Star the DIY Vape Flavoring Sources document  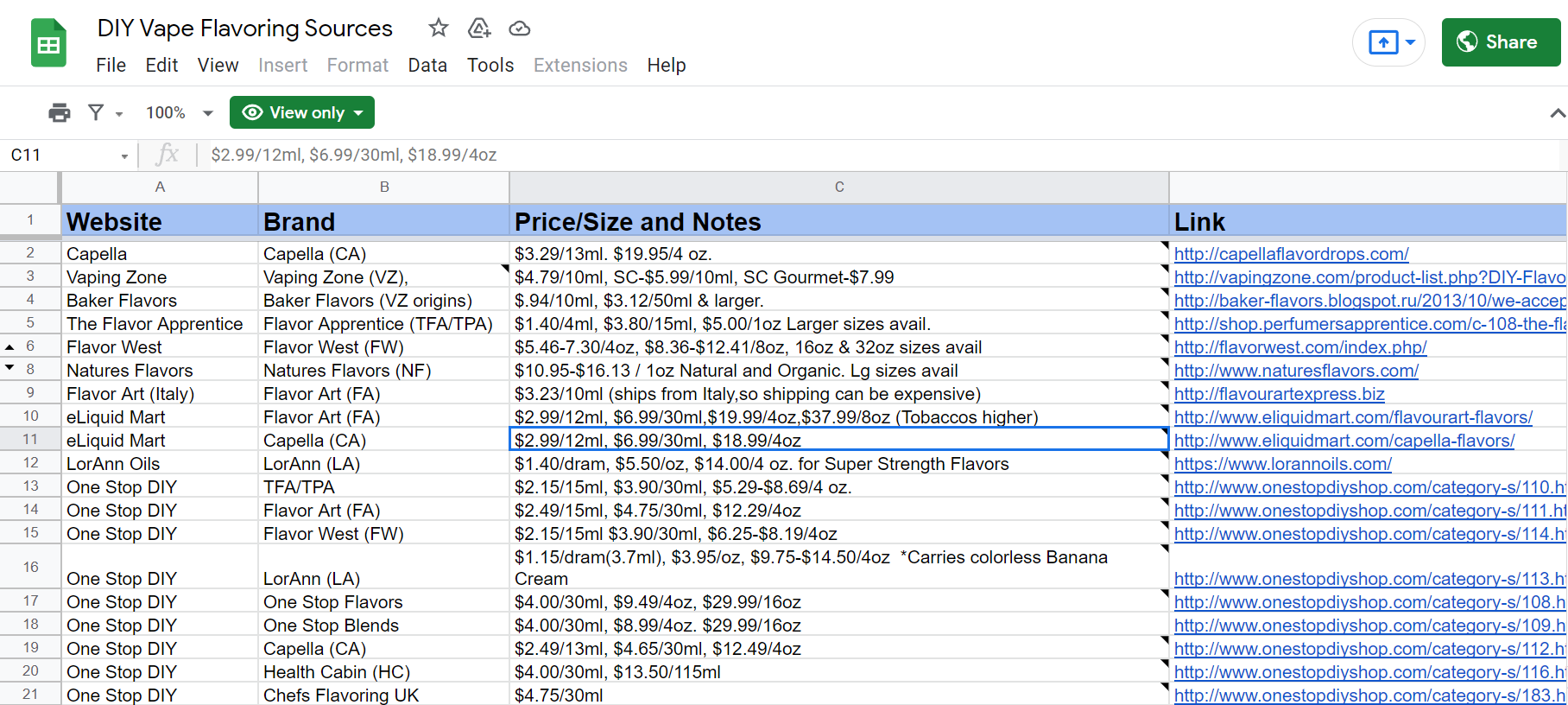439,28
